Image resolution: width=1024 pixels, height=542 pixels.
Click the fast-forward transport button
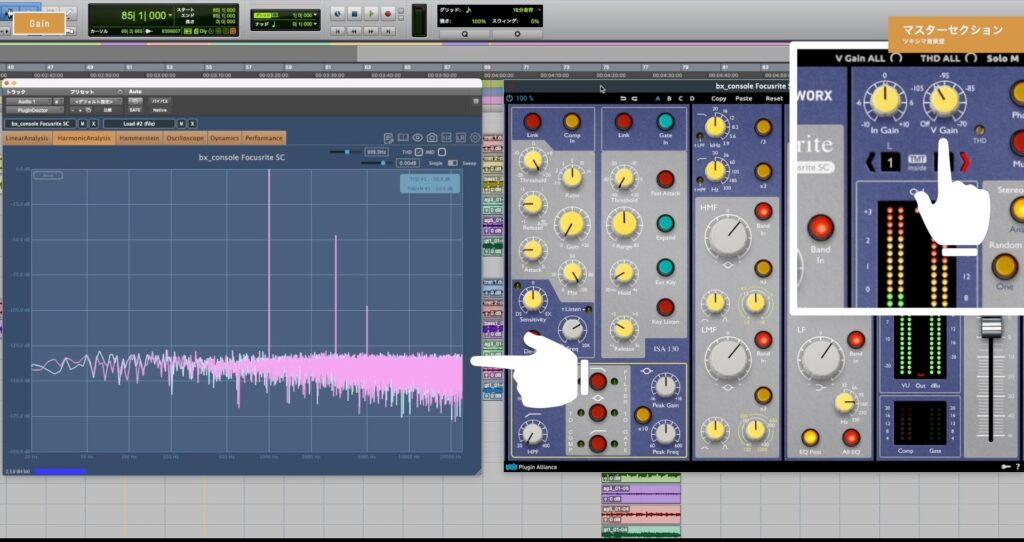pos(370,31)
